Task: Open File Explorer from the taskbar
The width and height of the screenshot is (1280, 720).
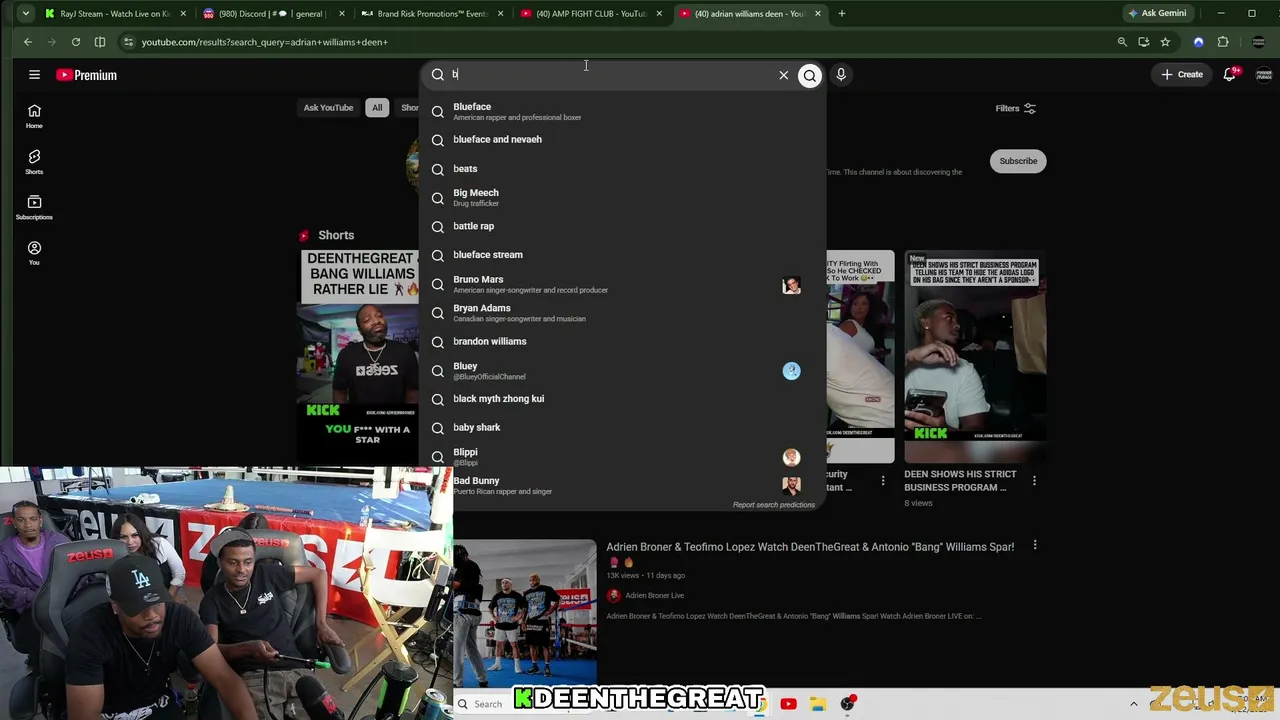Action: coord(817,704)
